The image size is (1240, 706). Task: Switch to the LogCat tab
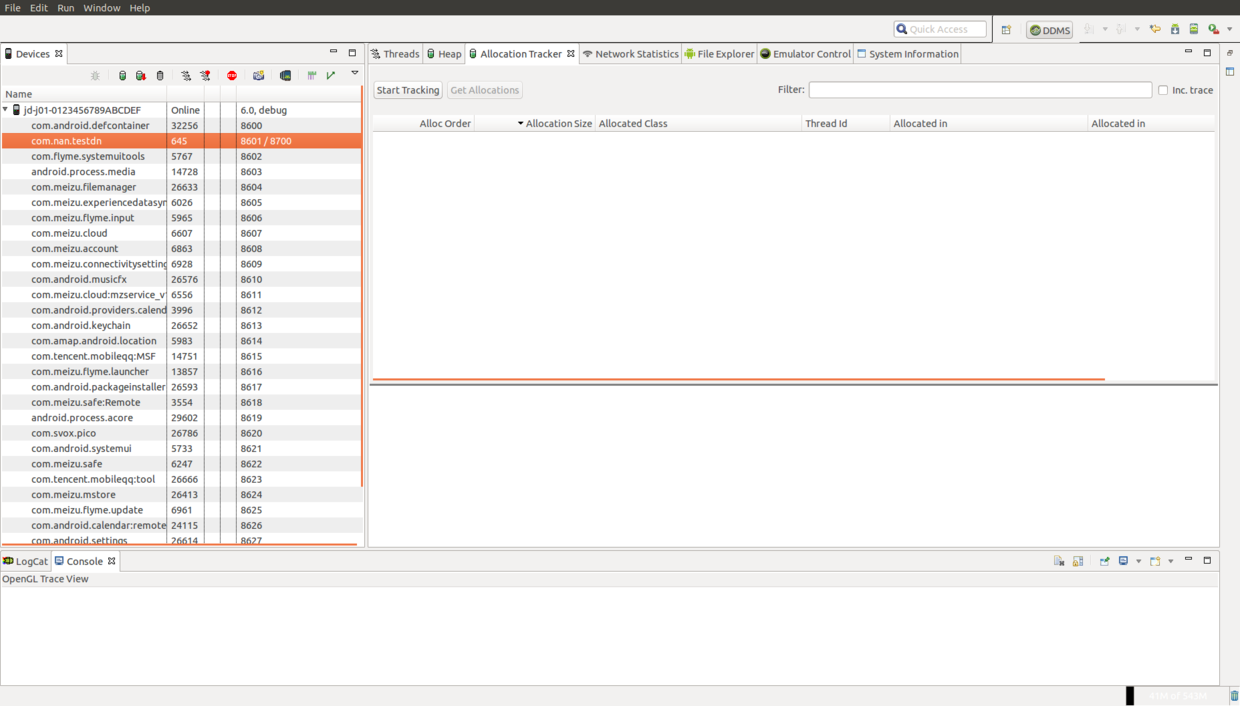25,561
